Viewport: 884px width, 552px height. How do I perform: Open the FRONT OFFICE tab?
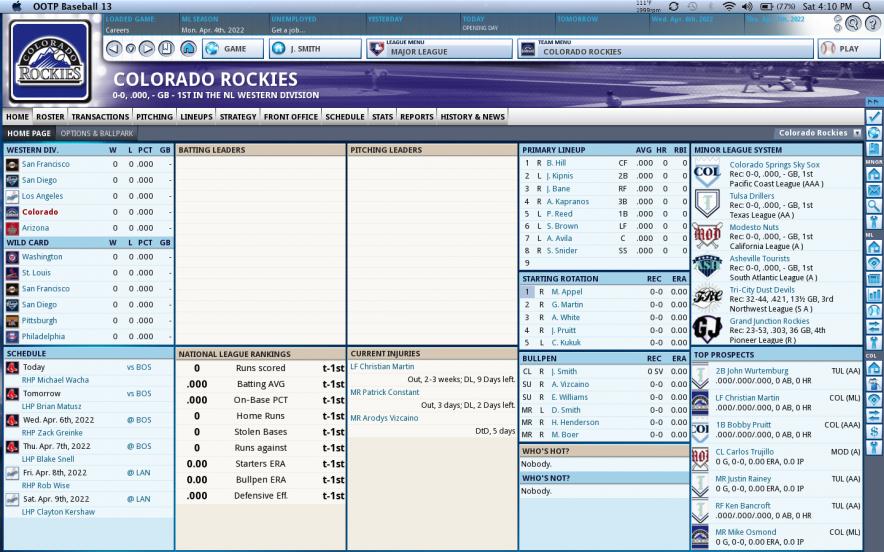coord(291,117)
